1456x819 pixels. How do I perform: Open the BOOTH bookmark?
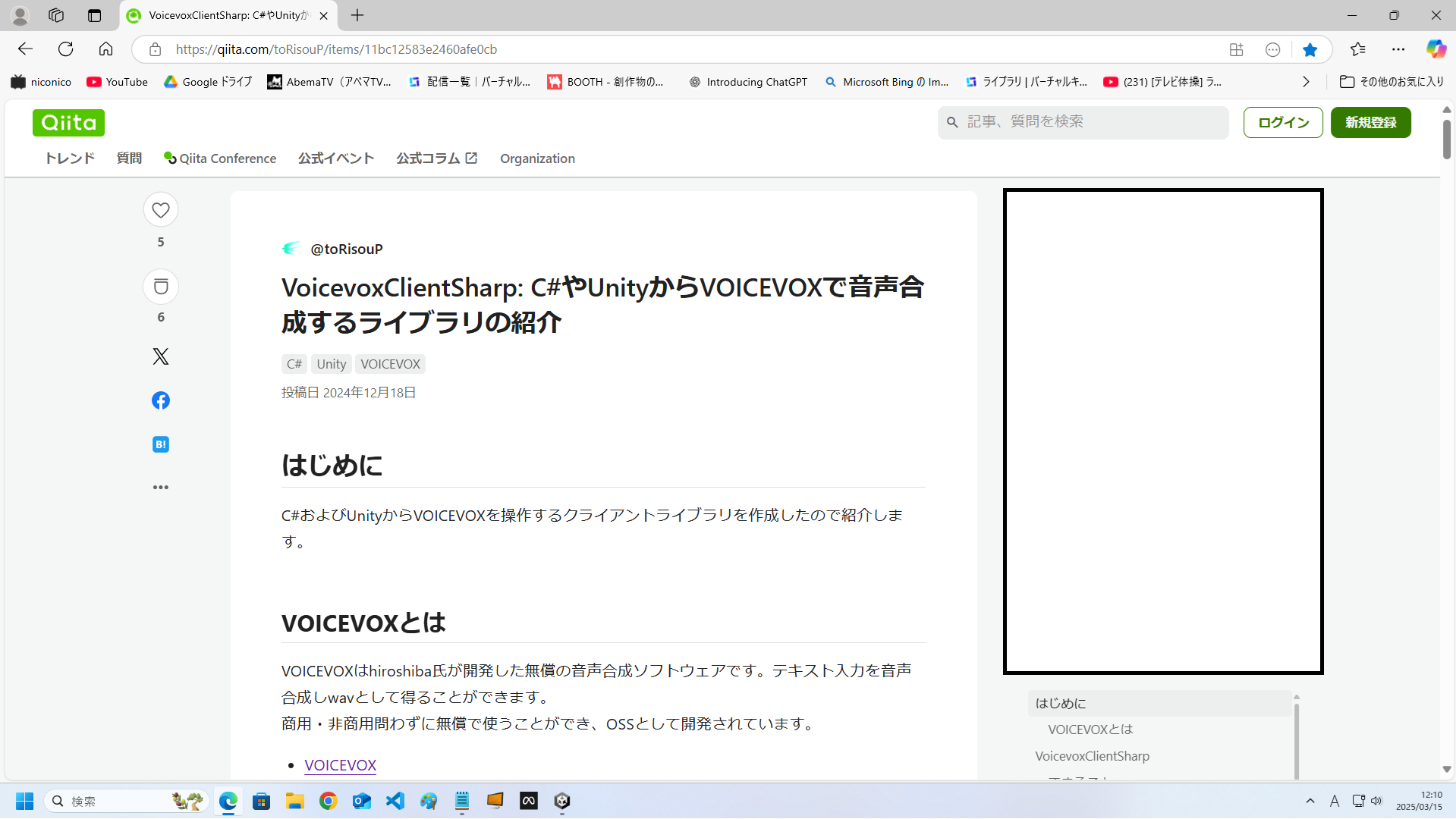pos(605,82)
